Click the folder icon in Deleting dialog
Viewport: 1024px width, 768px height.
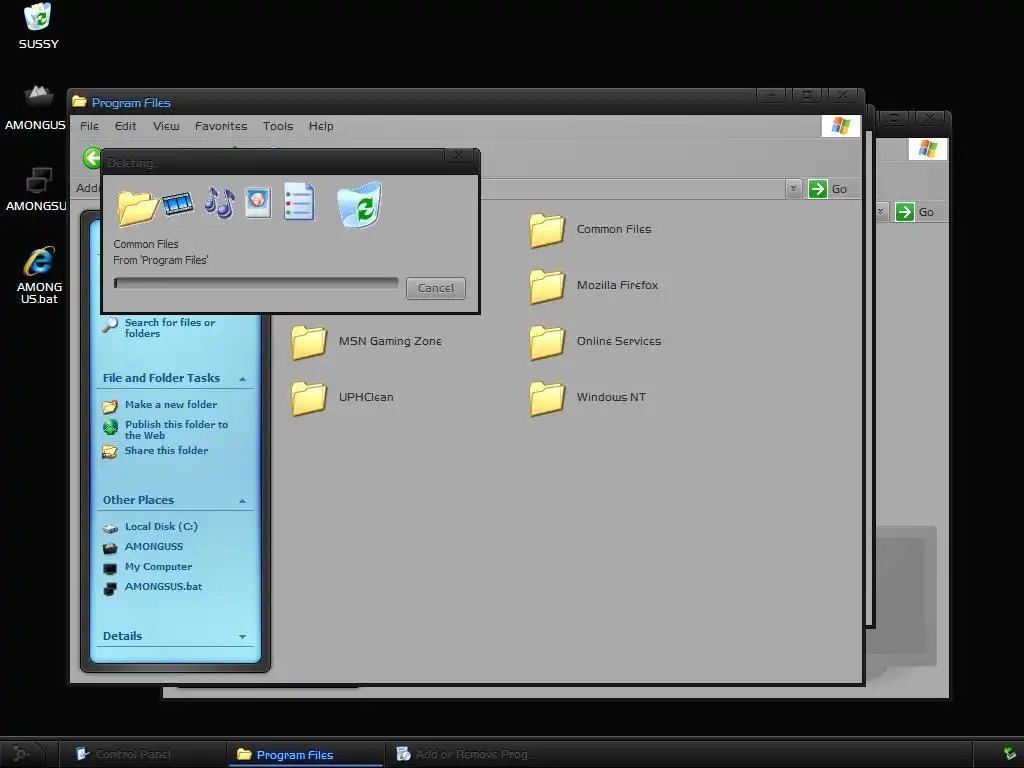[138, 208]
